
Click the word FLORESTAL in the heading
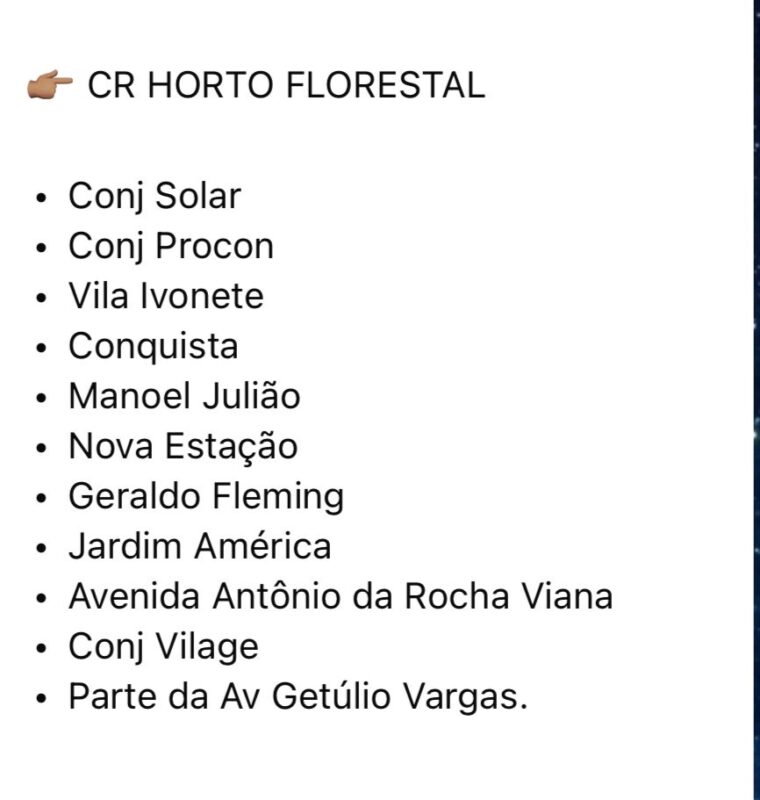click(x=385, y=85)
